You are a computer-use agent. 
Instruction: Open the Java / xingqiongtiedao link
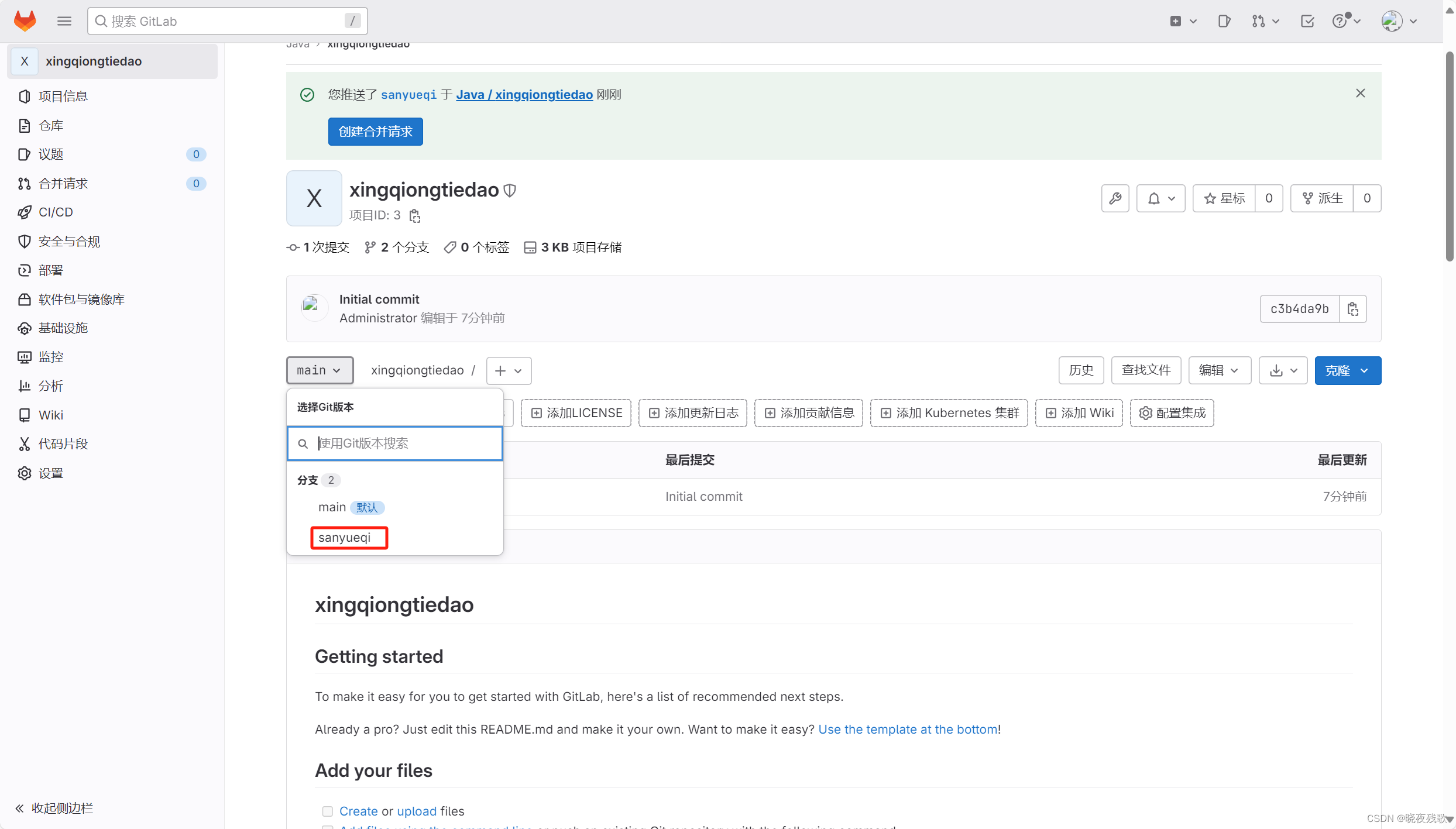click(x=524, y=94)
